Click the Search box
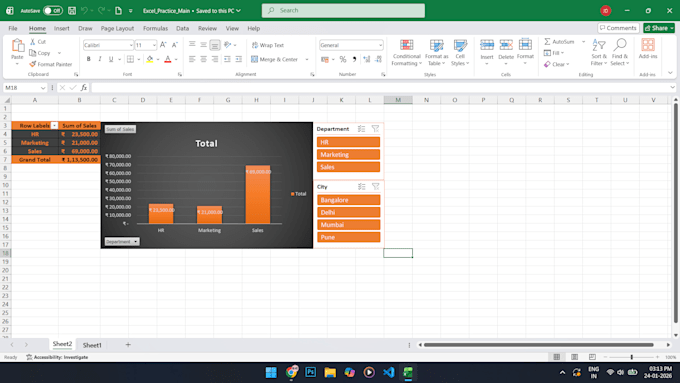The height and width of the screenshot is (383, 680). point(343,10)
